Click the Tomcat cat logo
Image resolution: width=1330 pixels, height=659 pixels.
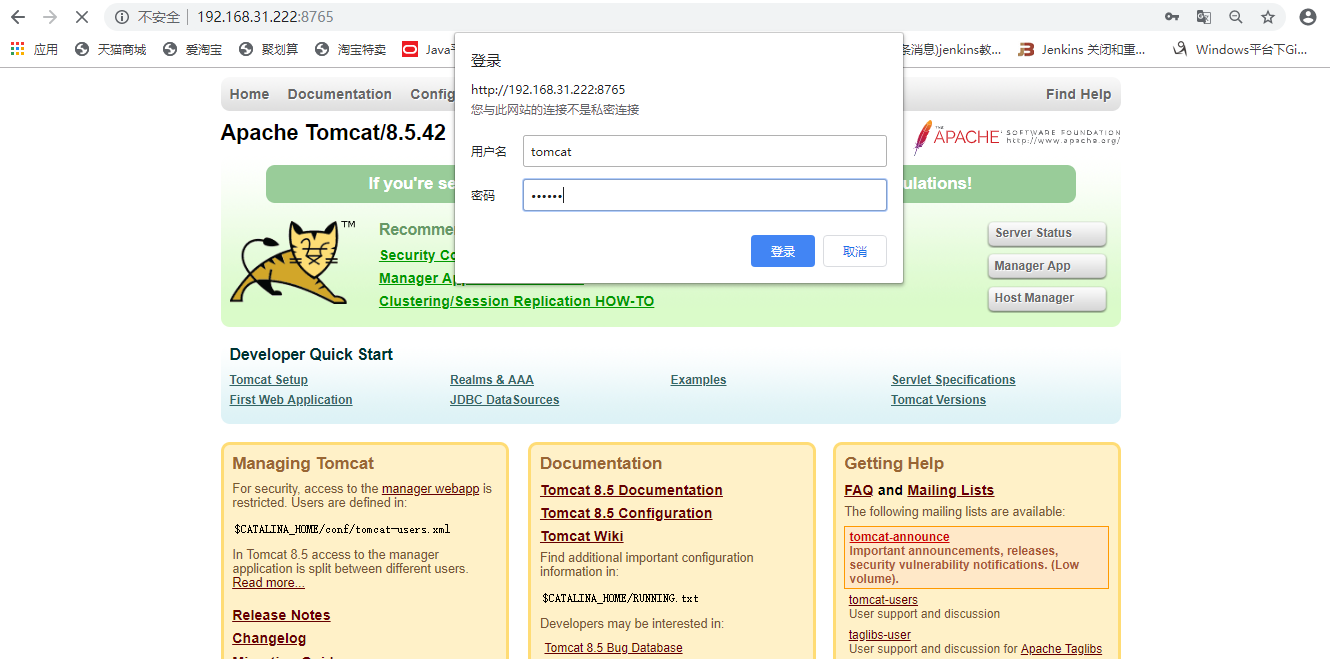click(292, 262)
